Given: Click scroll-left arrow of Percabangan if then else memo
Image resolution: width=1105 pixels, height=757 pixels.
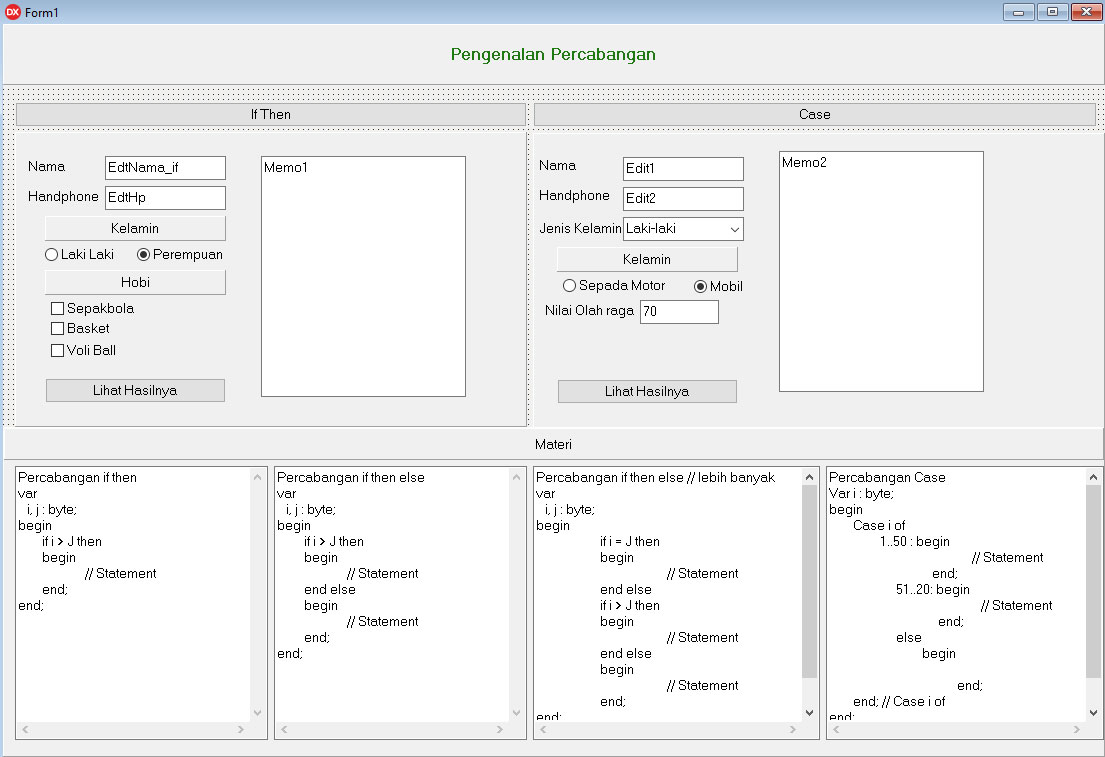Looking at the screenshot, I should pyautogui.click(x=284, y=730).
